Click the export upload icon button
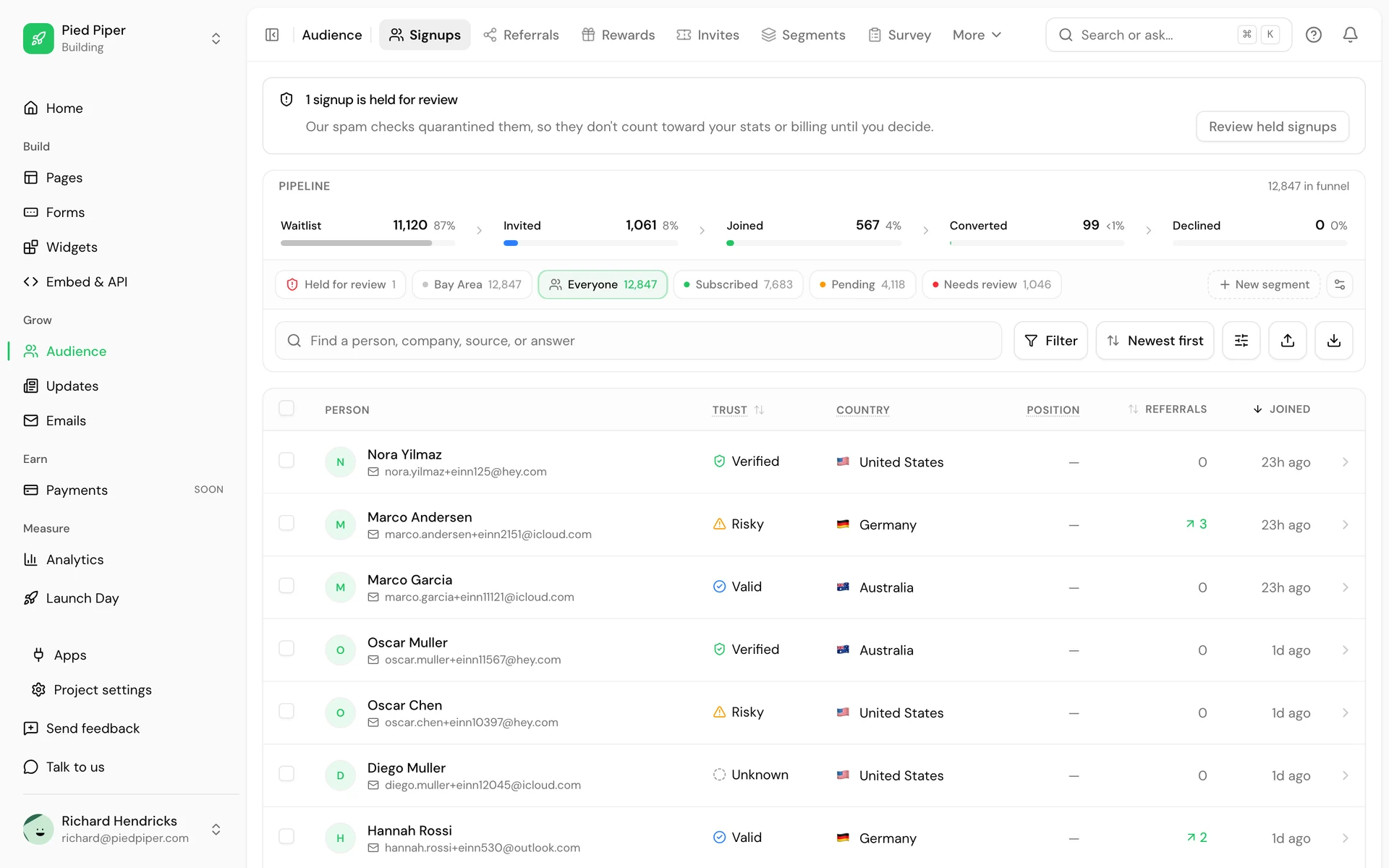The image size is (1389, 868). [x=1288, y=341]
